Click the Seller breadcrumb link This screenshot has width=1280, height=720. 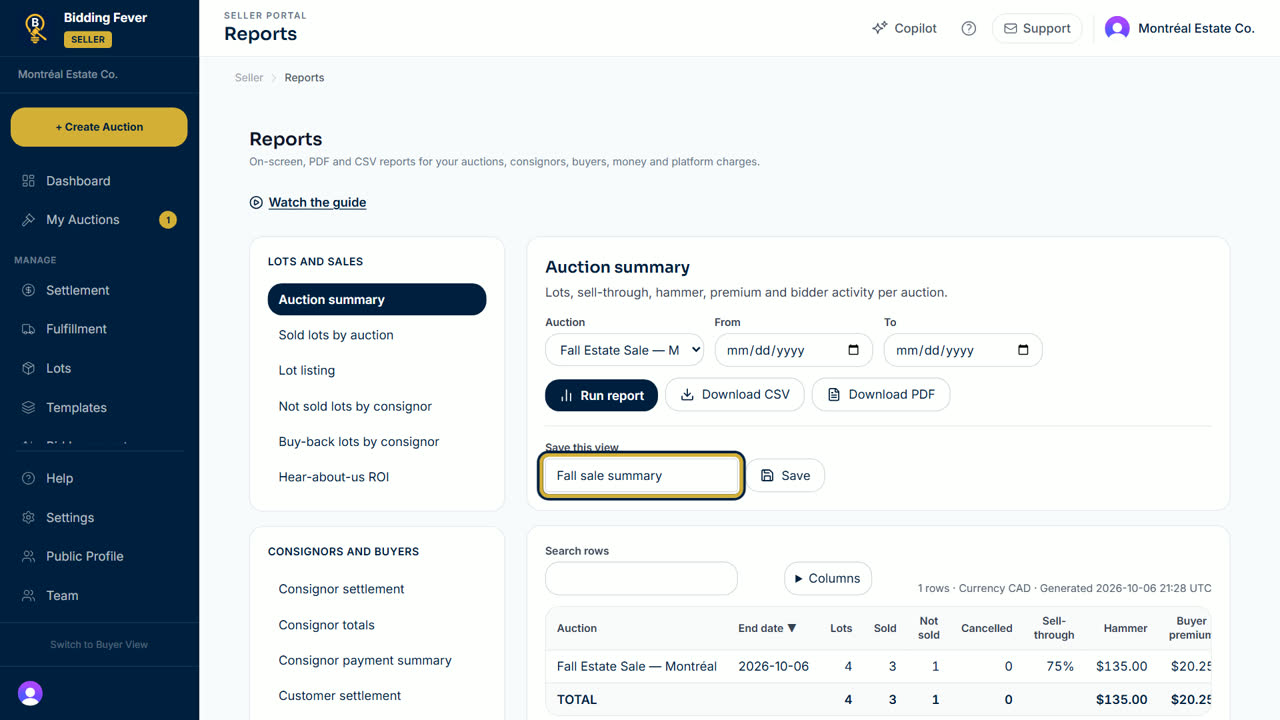pos(249,77)
